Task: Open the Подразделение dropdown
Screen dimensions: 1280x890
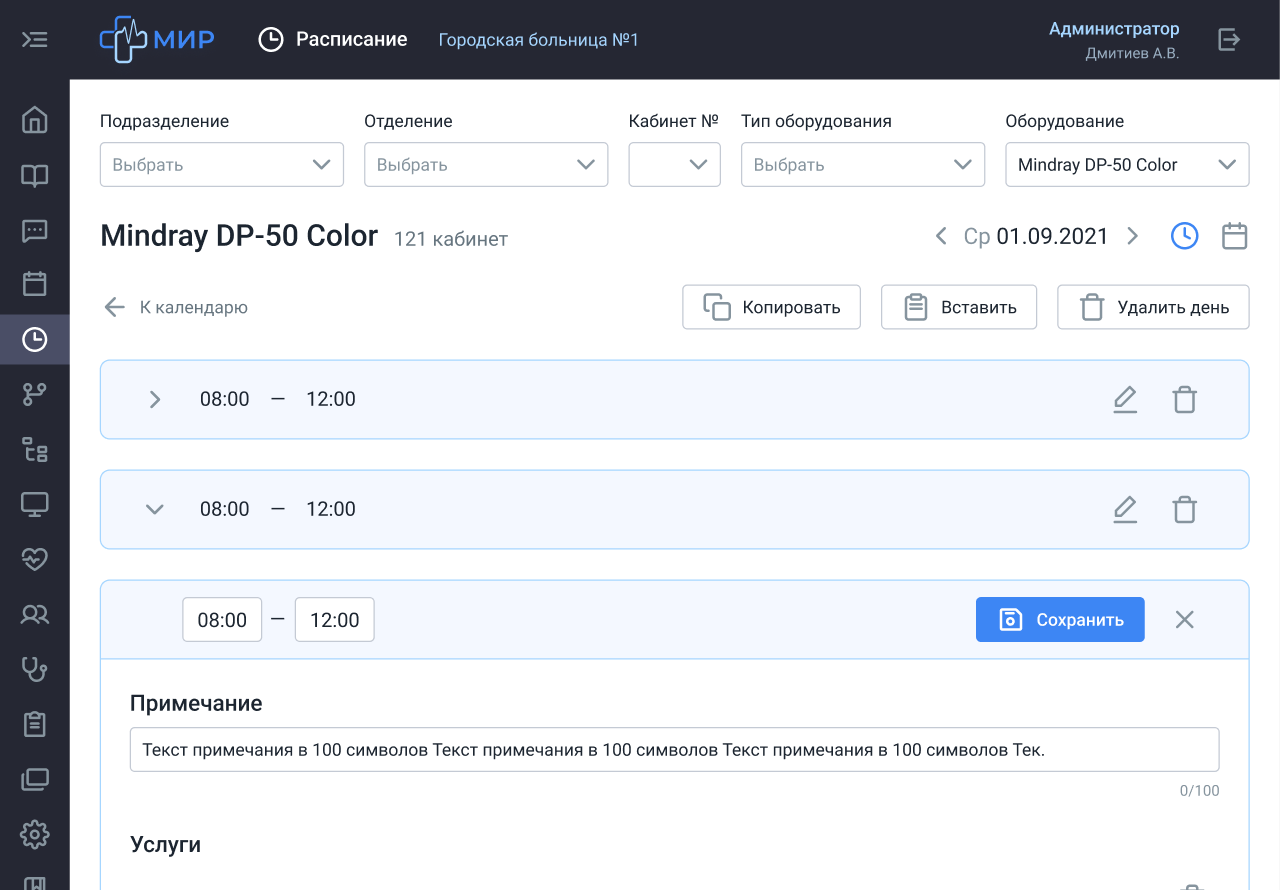Action: 222,165
